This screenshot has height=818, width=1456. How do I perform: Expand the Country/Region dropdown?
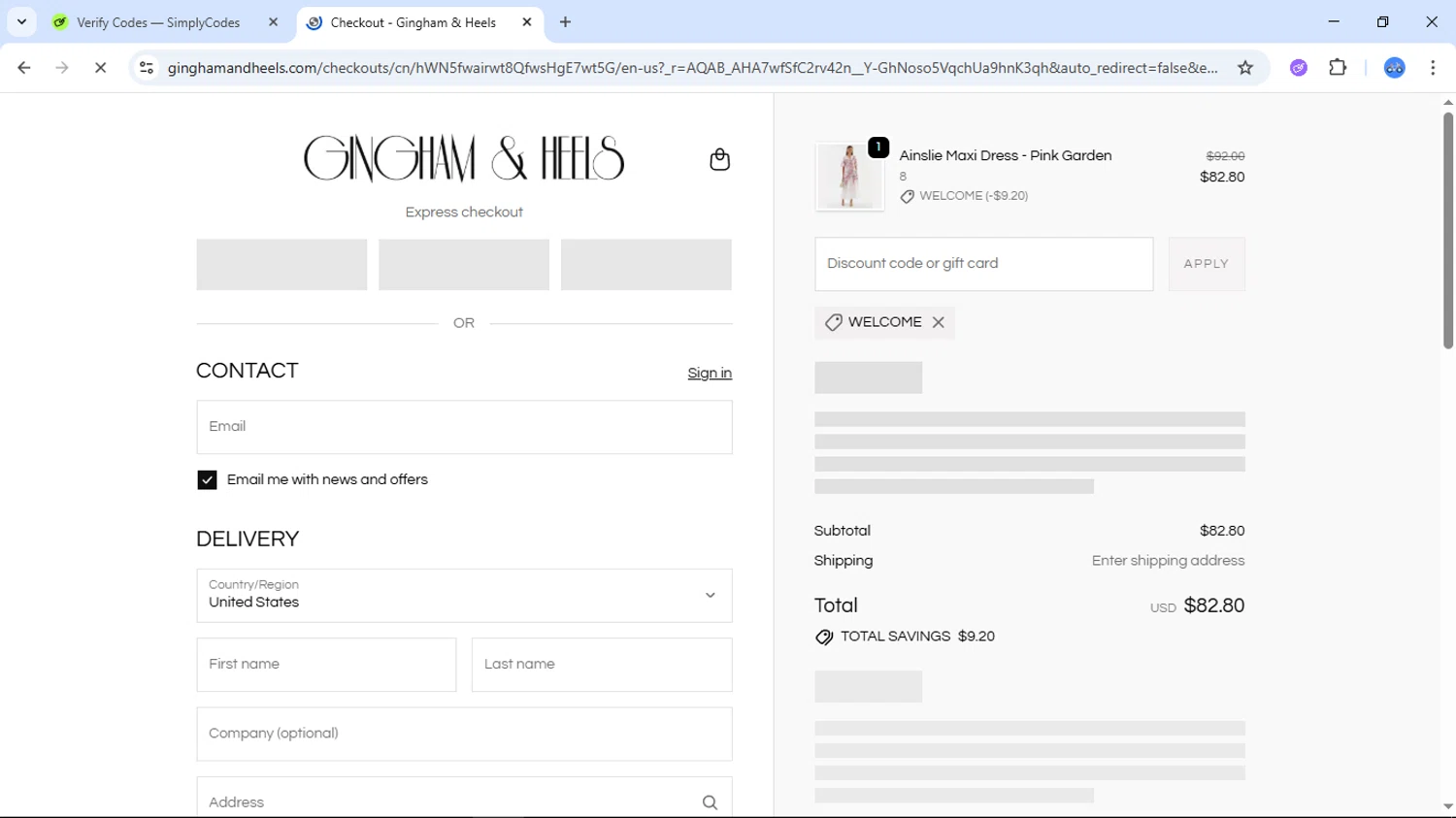coord(464,595)
